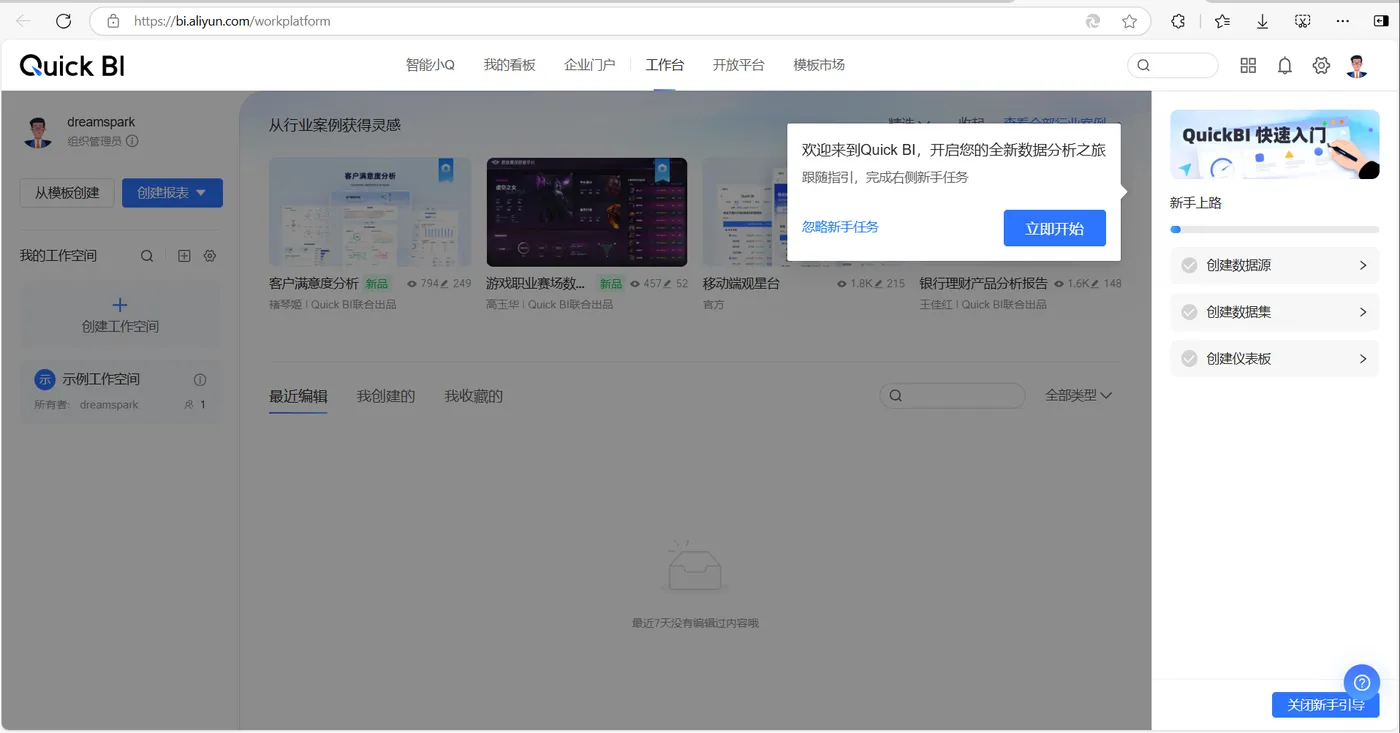
Task: Click the 忽略新手任务 link
Action: [840, 227]
